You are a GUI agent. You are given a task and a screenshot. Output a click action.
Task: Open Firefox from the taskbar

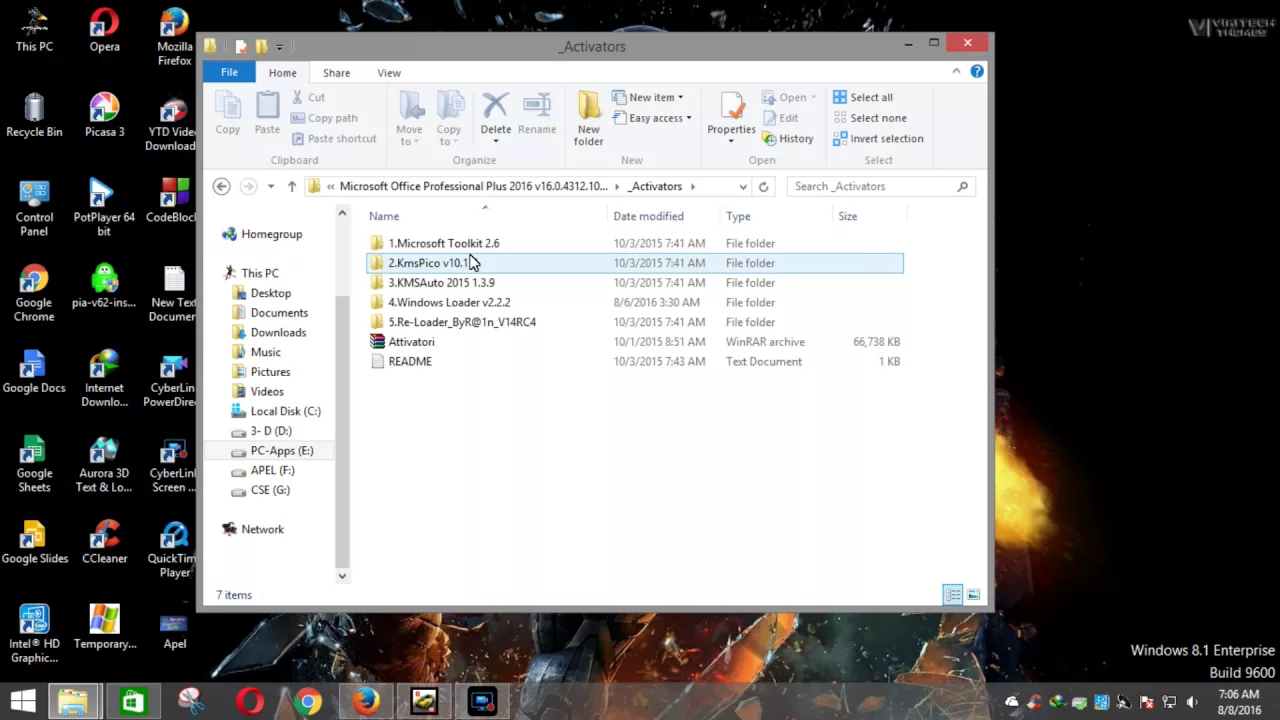pyautogui.click(x=366, y=701)
